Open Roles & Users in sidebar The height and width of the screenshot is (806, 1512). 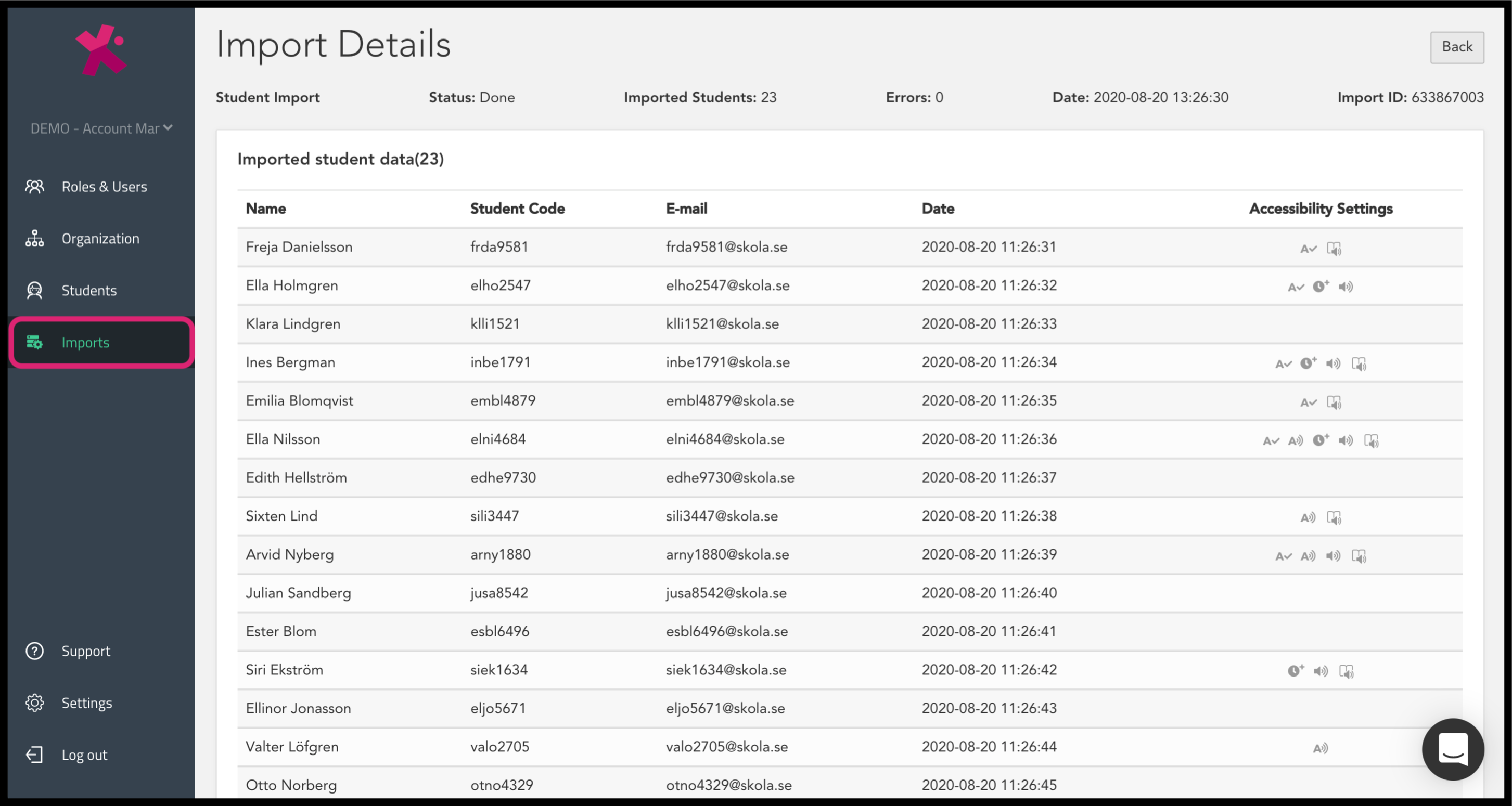tap(101, 187)
